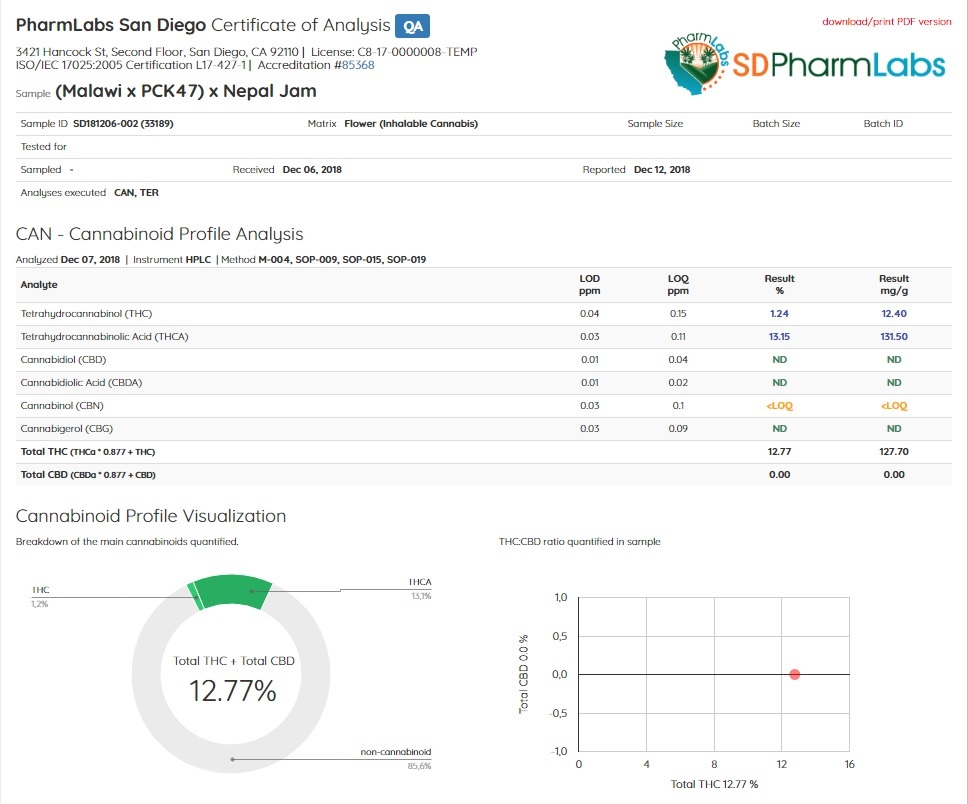Image resolution: width=968 pixels, height=804 pixels.
Task: Click the thin THC donut segment
Action: [x=195, y=596]
